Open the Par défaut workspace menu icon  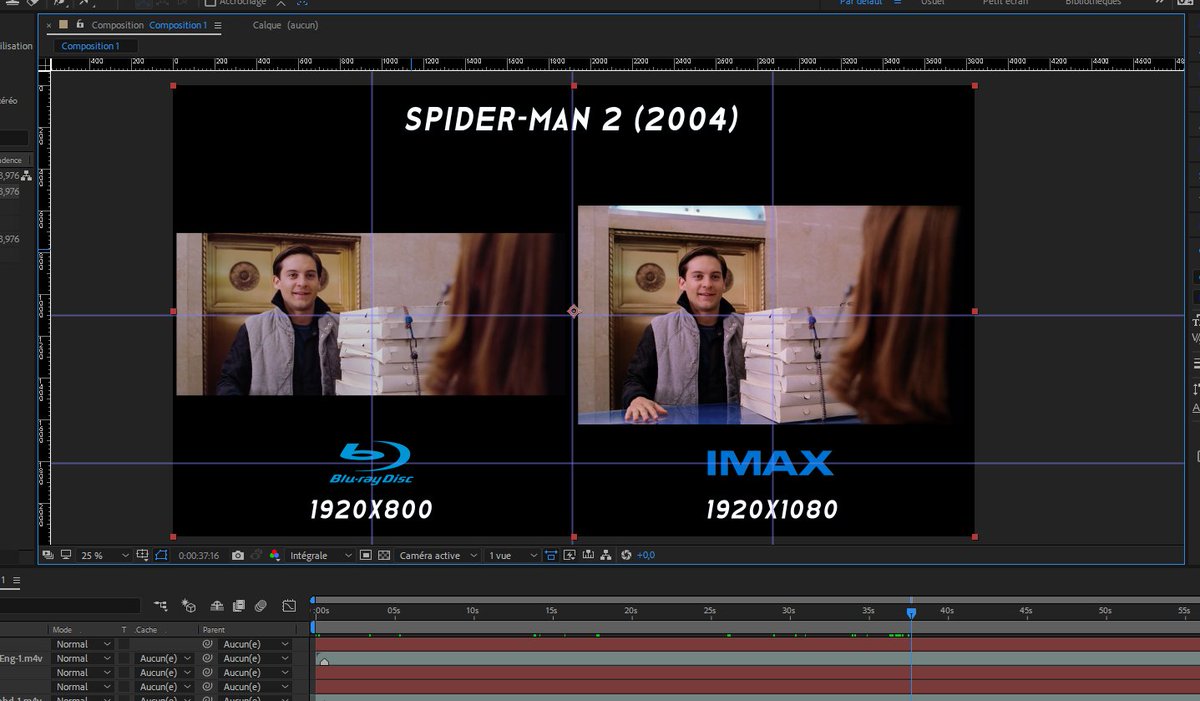pos(897,3)
